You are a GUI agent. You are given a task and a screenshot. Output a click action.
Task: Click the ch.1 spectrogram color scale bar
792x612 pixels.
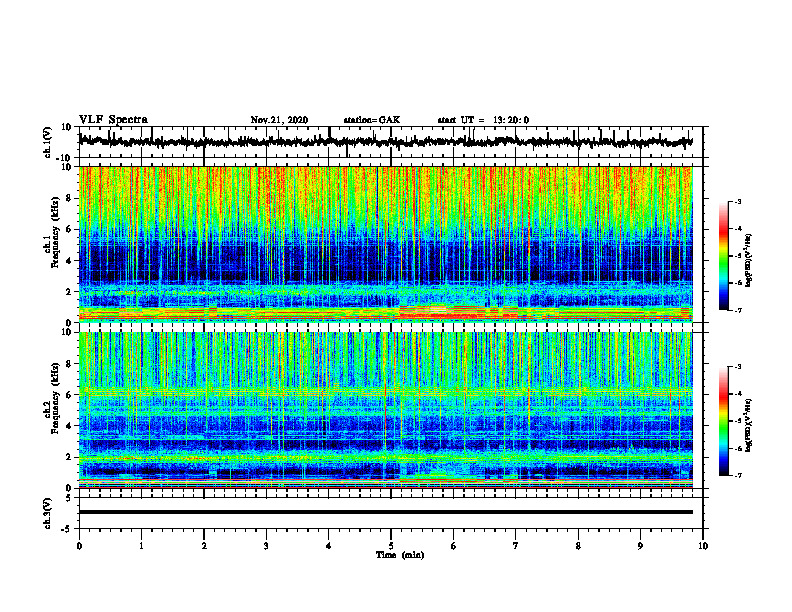(x=723, y=256)
